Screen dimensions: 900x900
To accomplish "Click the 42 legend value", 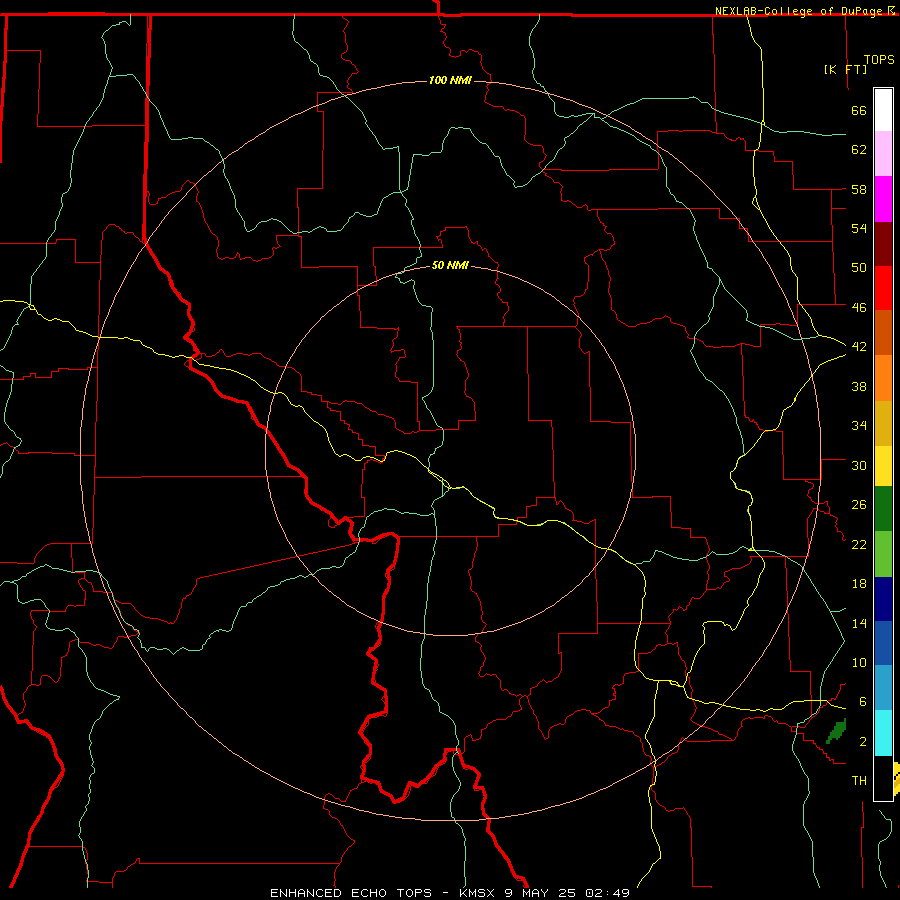I will pos(859,347).
